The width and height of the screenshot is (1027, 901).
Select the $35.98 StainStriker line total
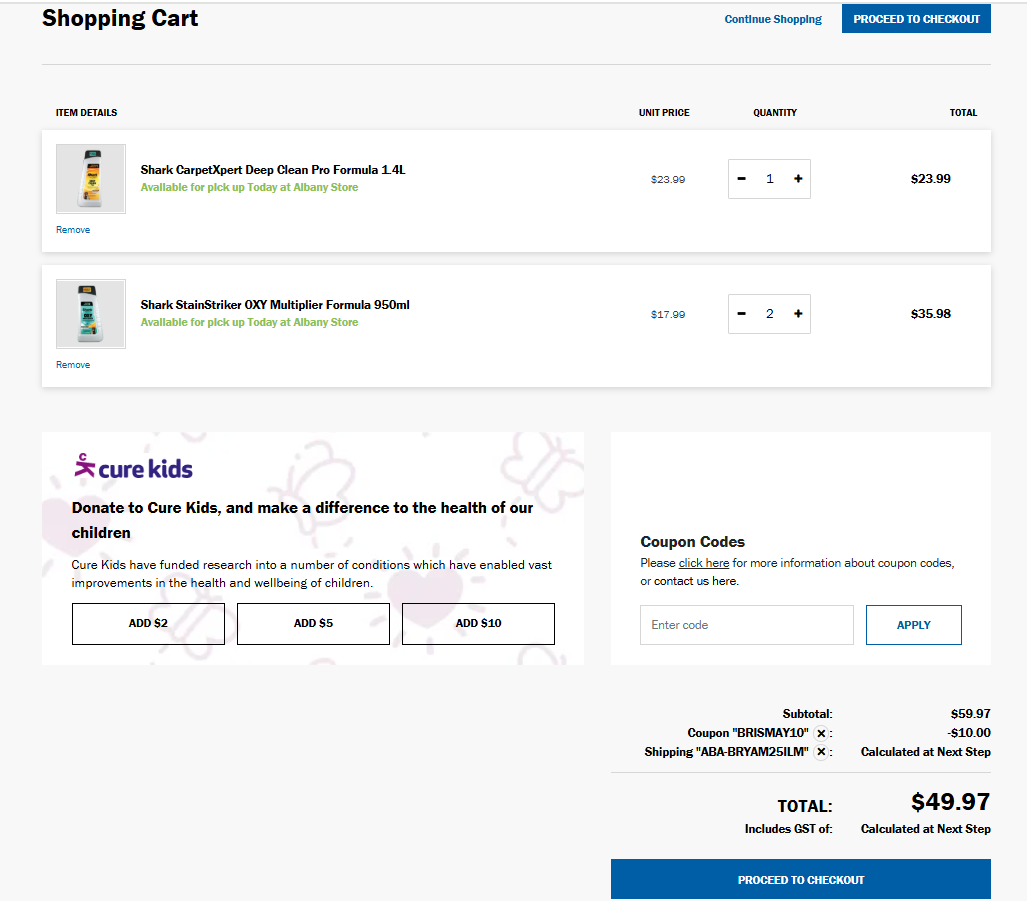coord(931,314)
